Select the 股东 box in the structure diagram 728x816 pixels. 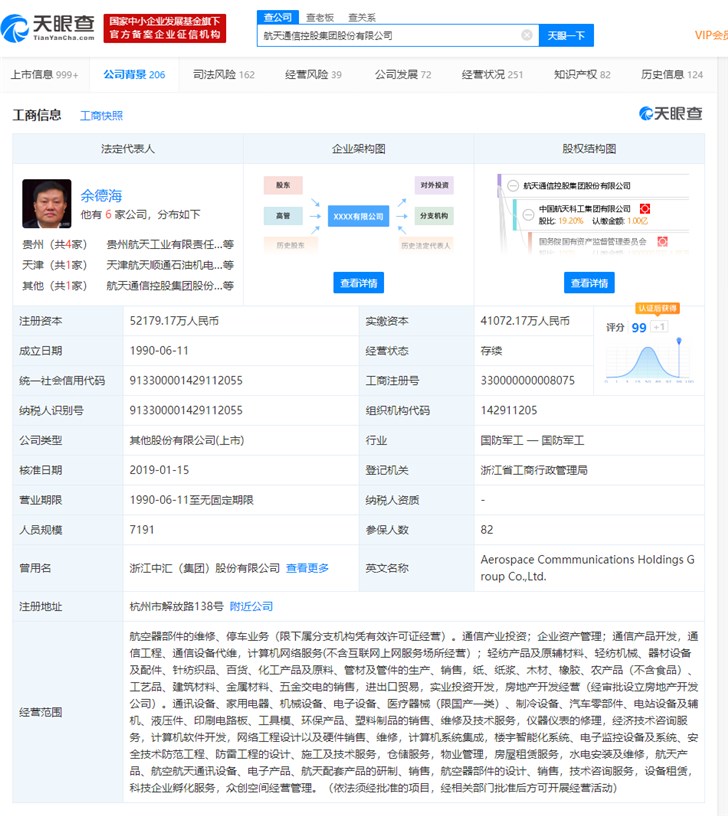click(x=283, y=185)
